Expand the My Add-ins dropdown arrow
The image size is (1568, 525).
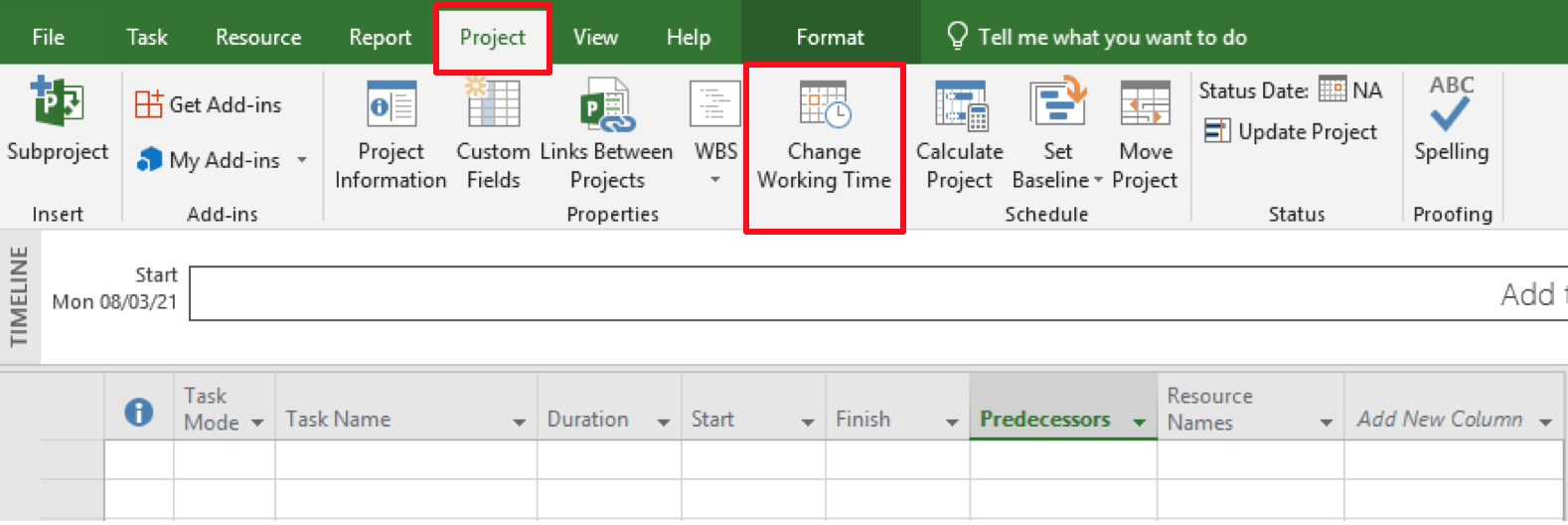(x=302, y=160)
